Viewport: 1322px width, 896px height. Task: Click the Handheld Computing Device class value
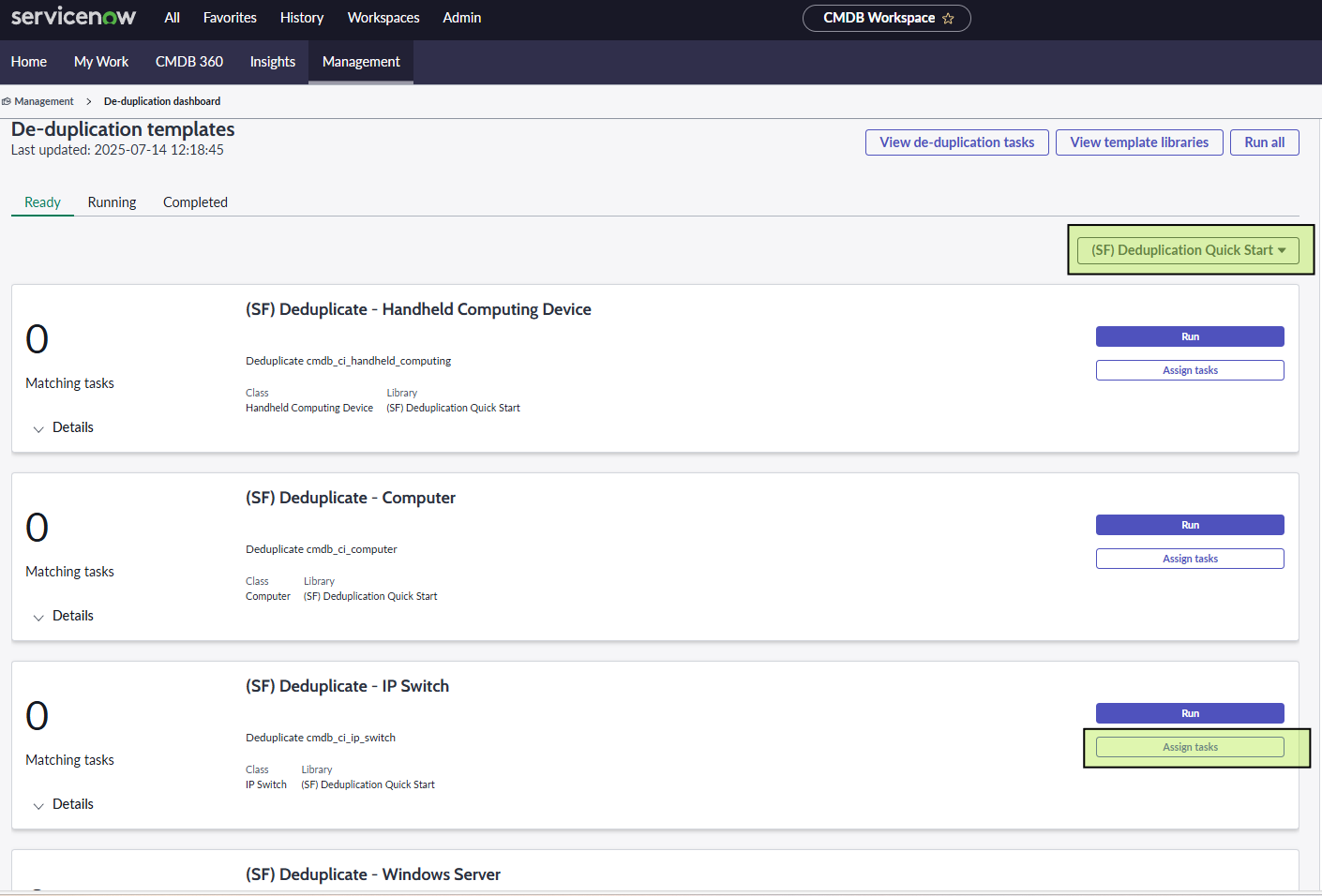309,408
